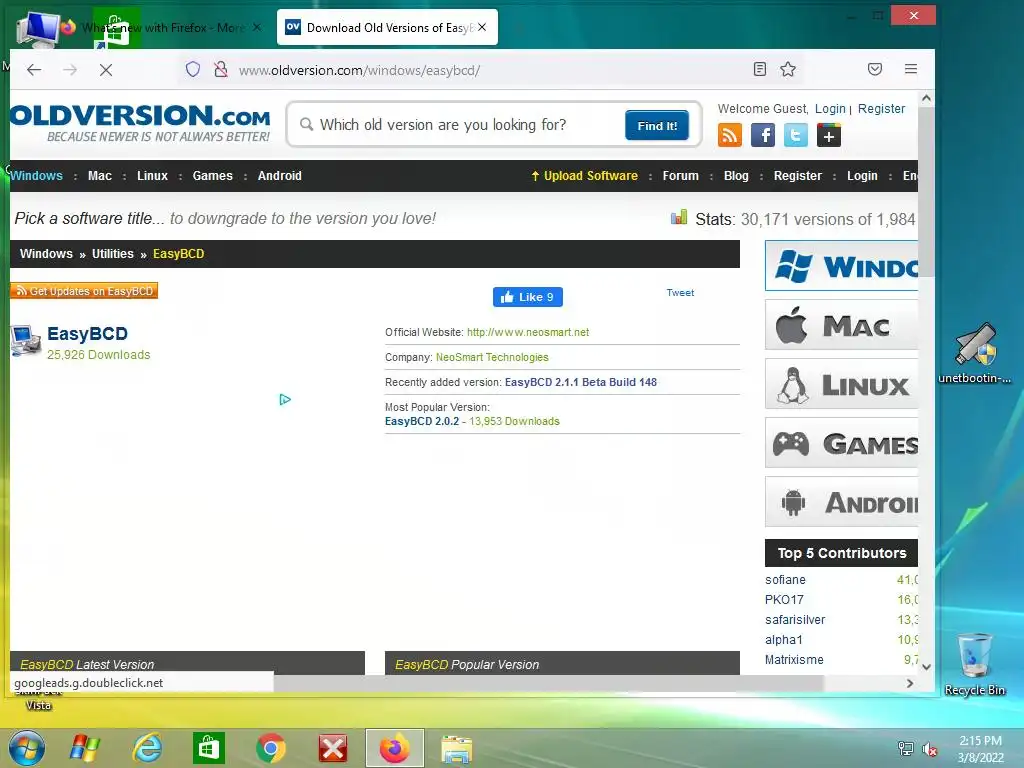Select Mac in the site navigation bar

click(x=100, y=176)
